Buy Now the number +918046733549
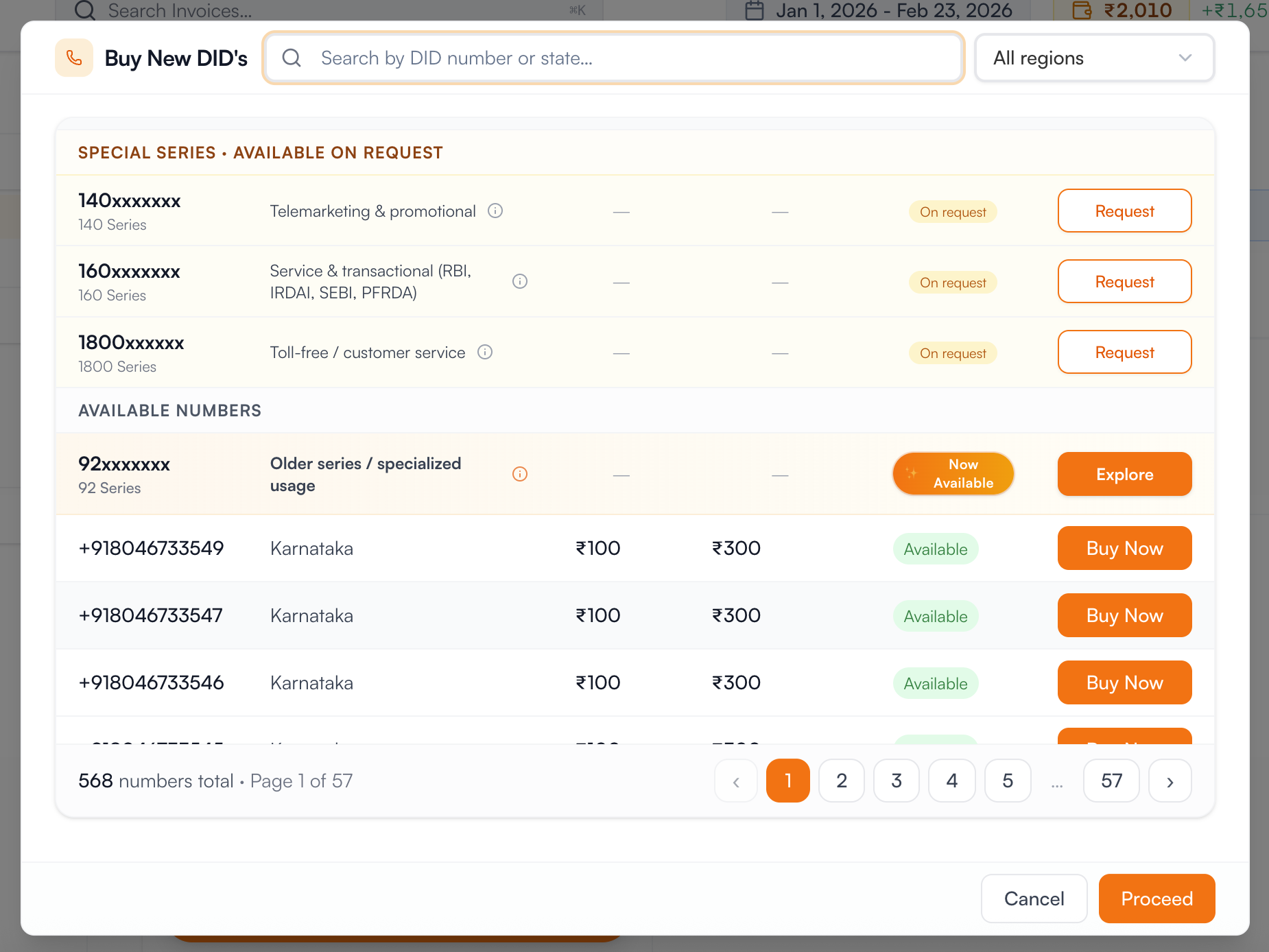Viewport: 1269px width, 952px height. (1124, 548)
